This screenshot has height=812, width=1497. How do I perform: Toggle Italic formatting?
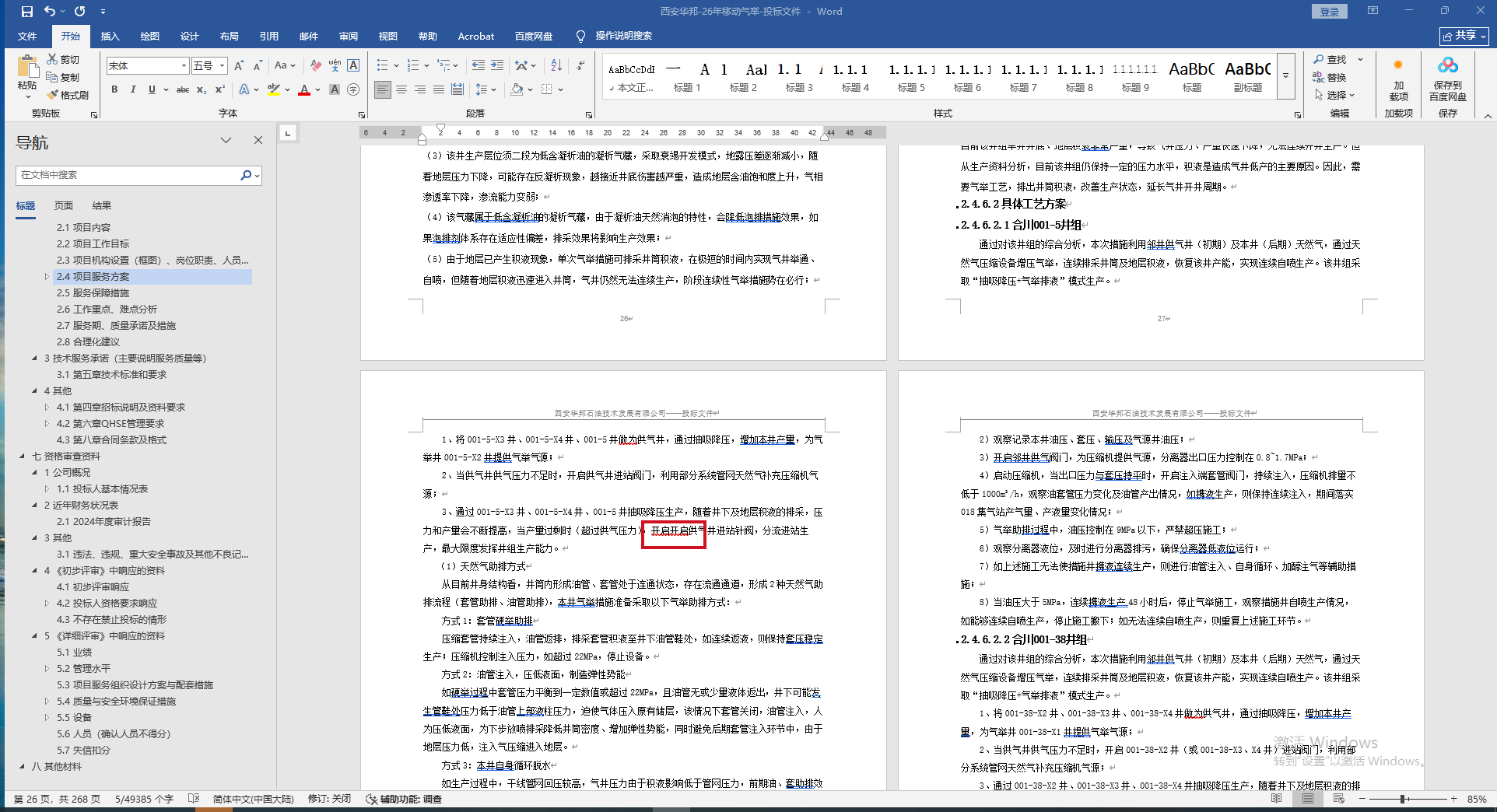coord(133,89)
